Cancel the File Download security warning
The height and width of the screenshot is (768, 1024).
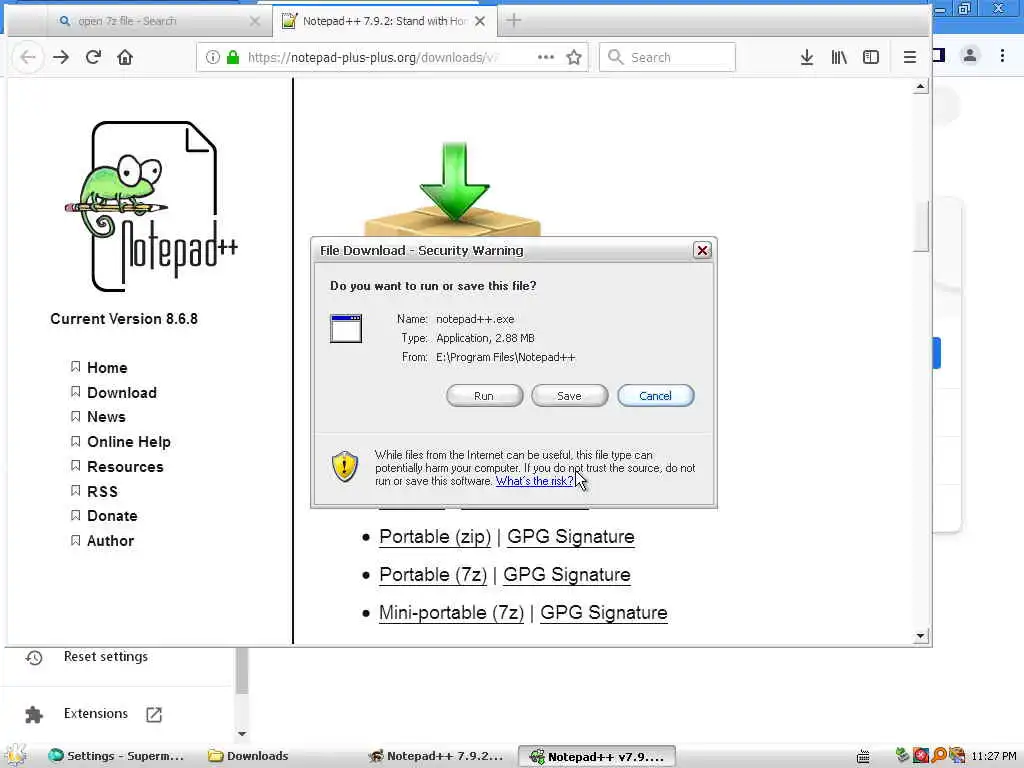coord(655,396)
